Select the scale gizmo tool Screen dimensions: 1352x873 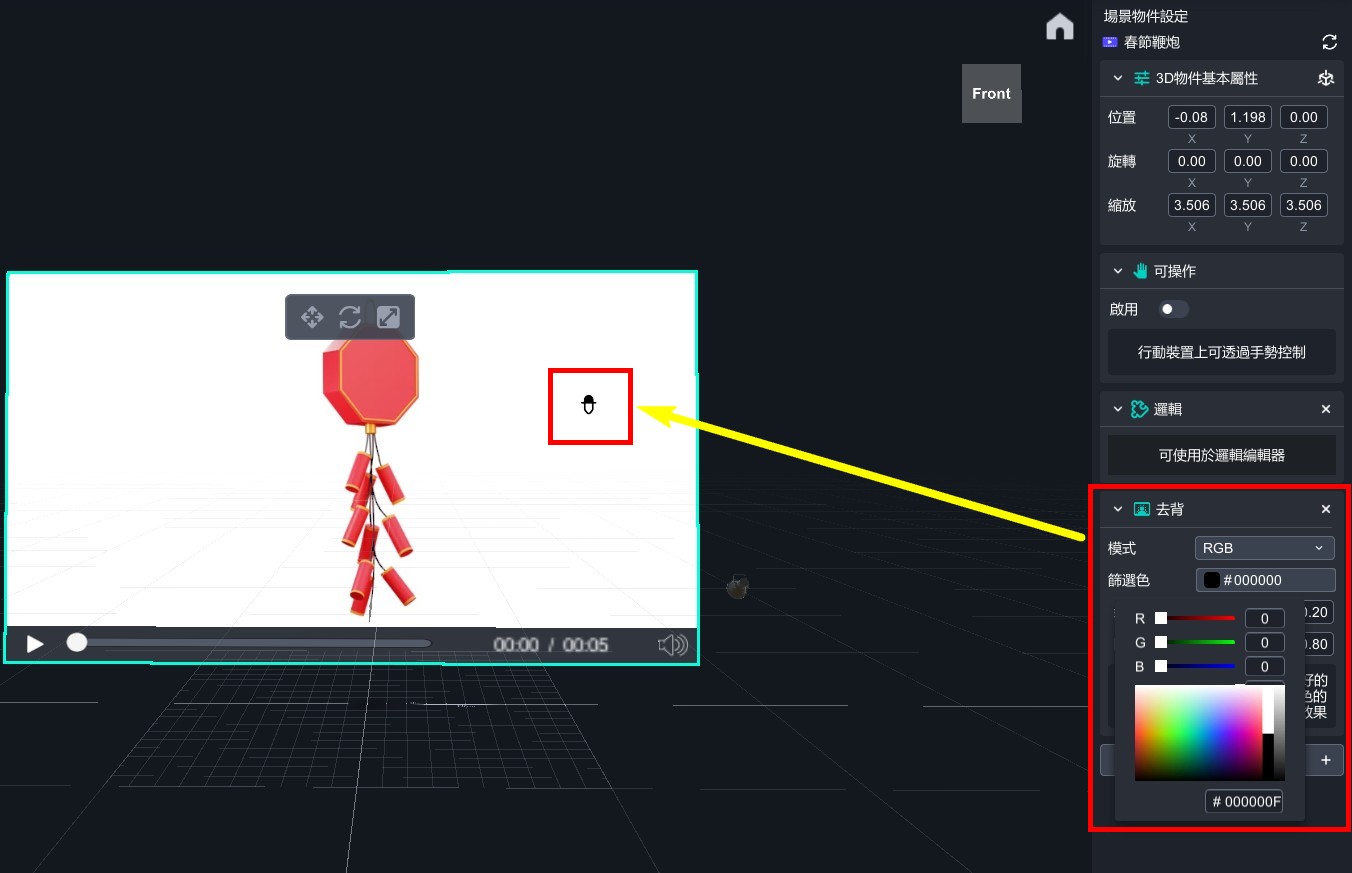388,317
